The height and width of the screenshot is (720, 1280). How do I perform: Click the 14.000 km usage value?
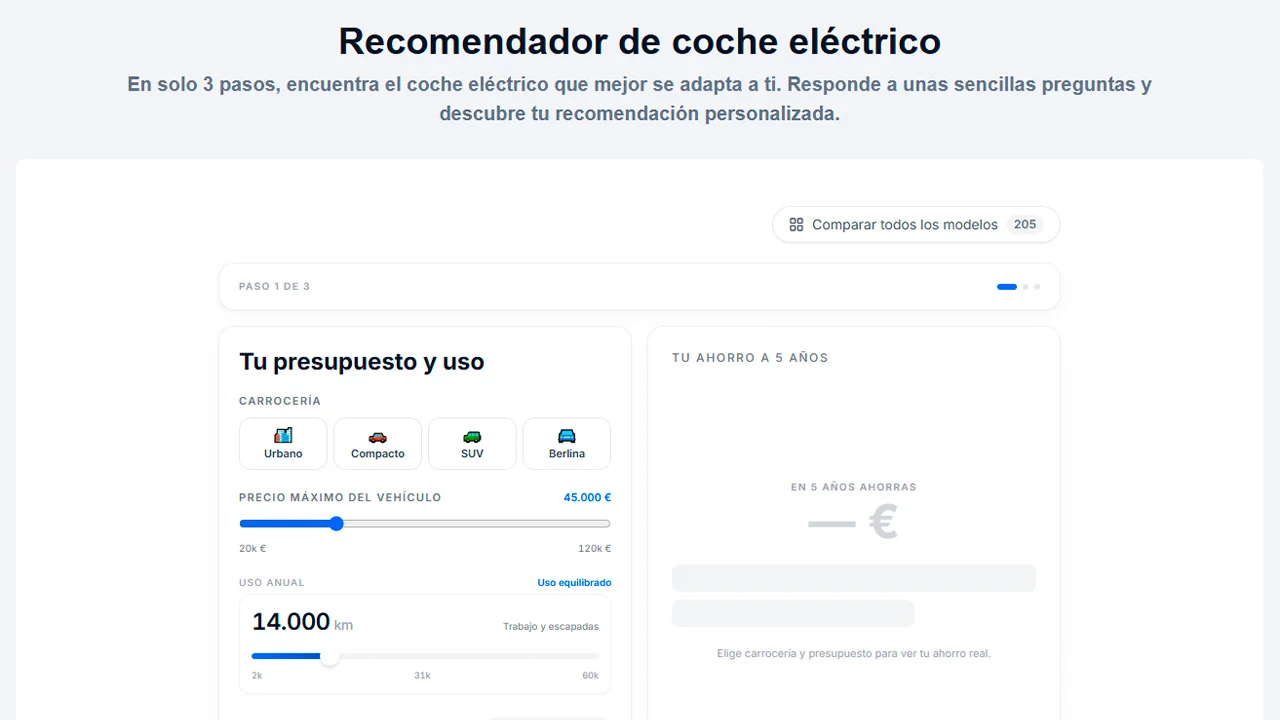tap(302, 622)
